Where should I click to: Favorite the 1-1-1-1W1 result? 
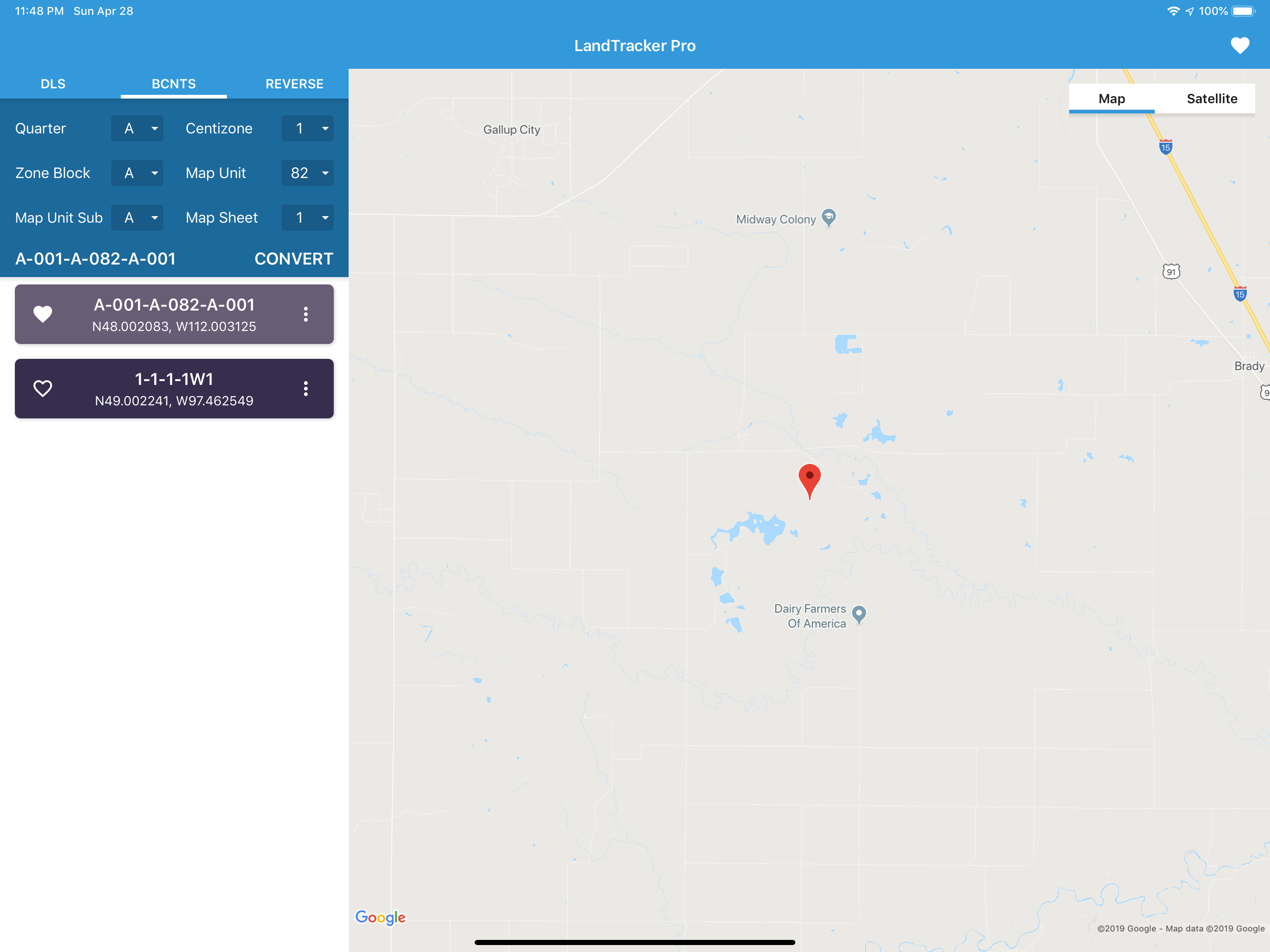click(42, 389)
